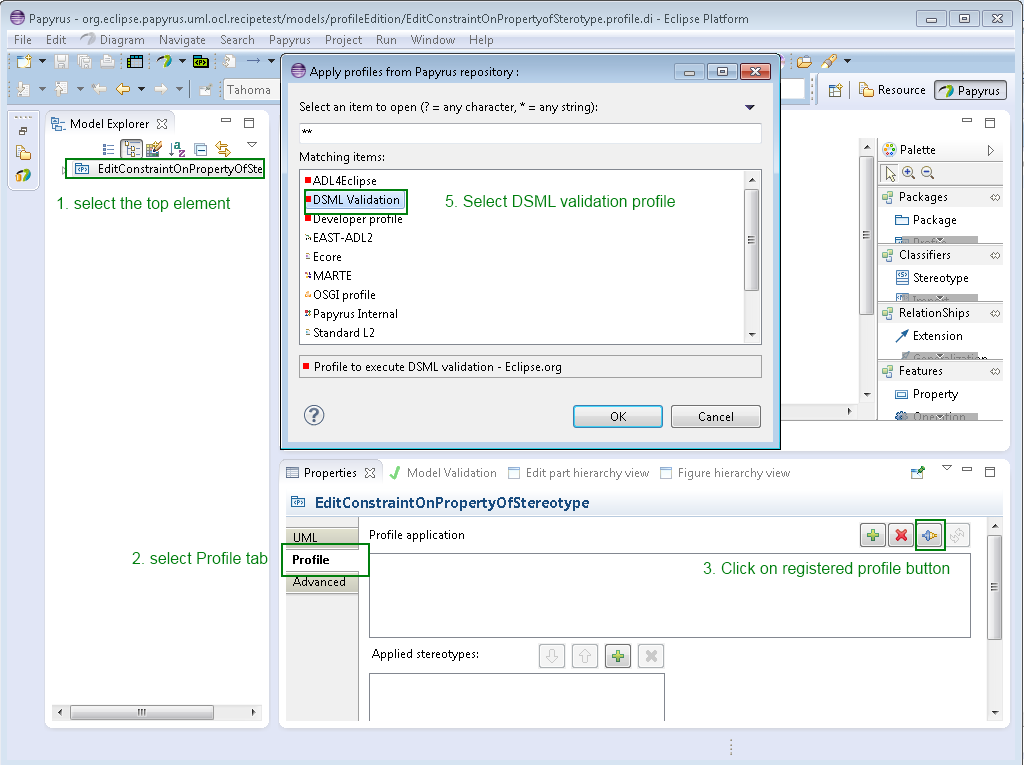
Task: Toggle the tree hierarchy view in Model Explorer
Action: click(131, 149)
